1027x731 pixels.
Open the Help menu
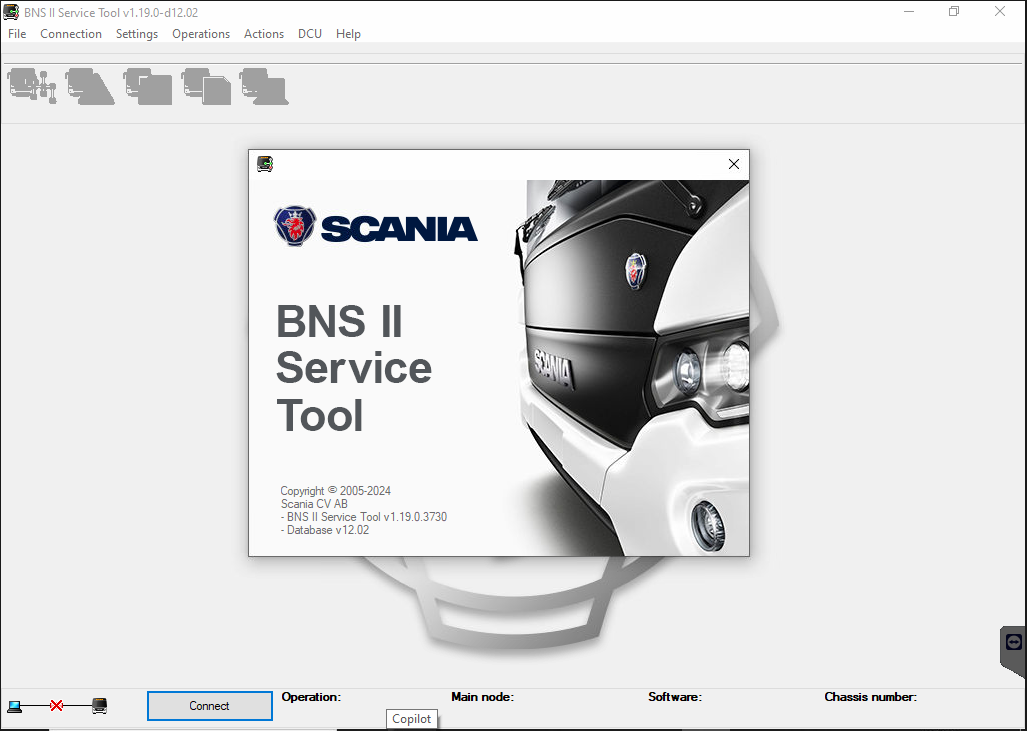pyautogui.click(x=348, y=34)
